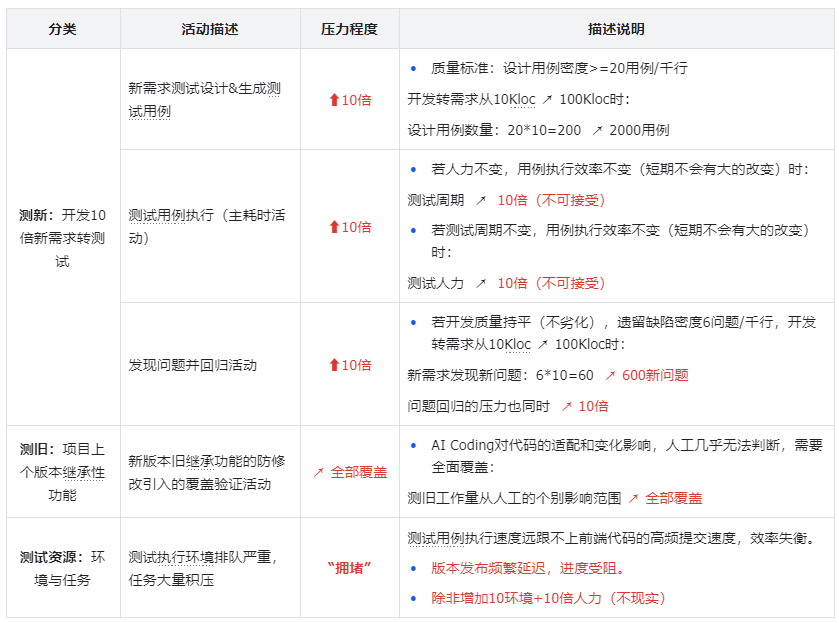Click the blue bullet before 质量标准
The image size is (839, 623).
coord(413,69)
